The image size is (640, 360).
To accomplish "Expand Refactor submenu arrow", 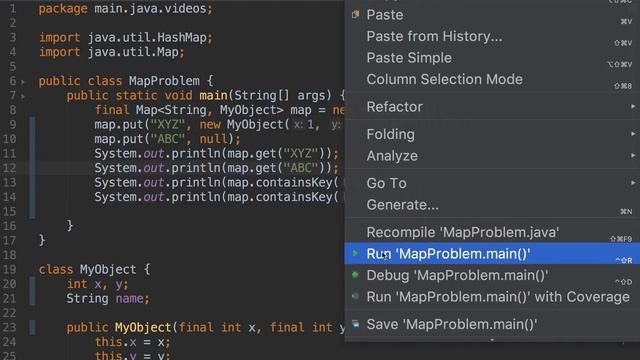I will (633, 106).
